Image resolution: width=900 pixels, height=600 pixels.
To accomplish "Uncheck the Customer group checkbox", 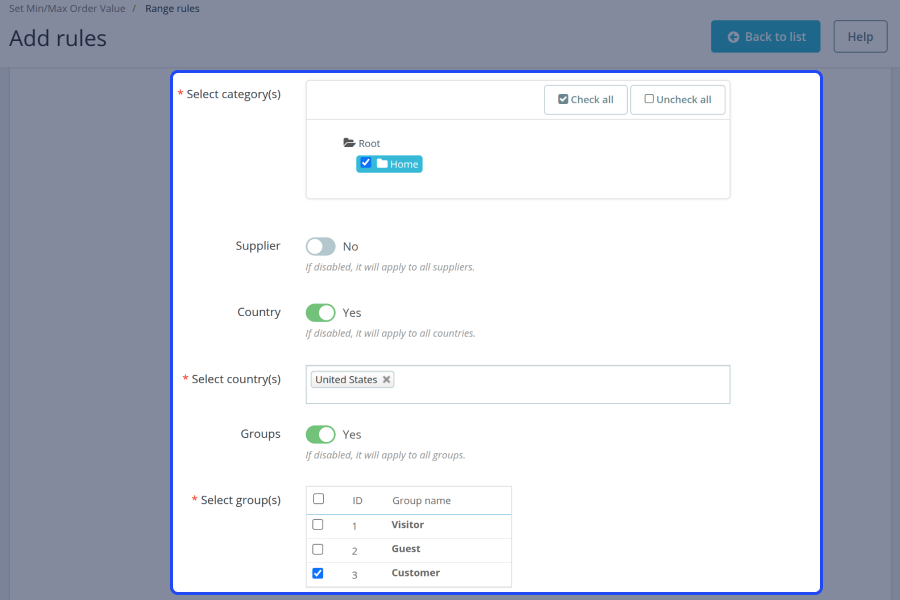I will (x=317, y=573).
